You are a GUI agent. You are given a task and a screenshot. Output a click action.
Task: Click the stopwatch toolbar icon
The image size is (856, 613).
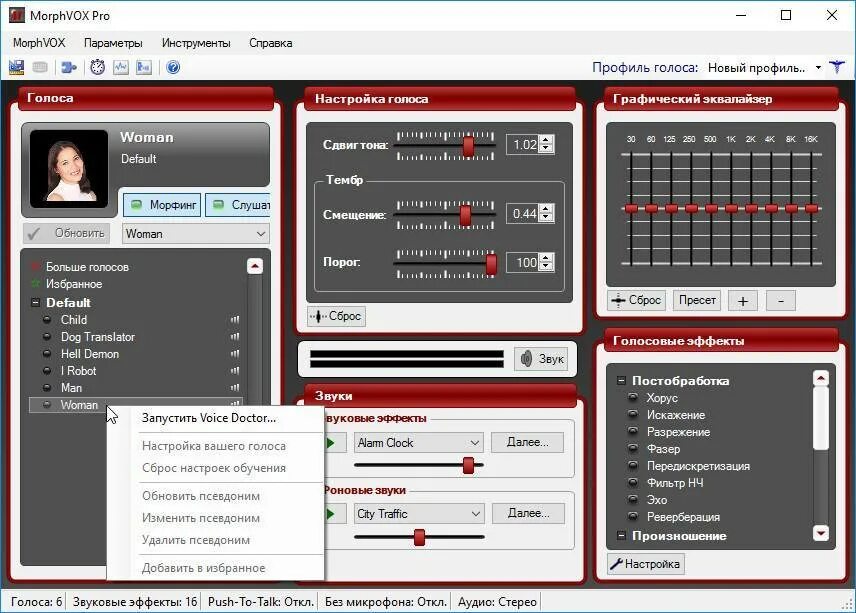(x=98, y=67)
